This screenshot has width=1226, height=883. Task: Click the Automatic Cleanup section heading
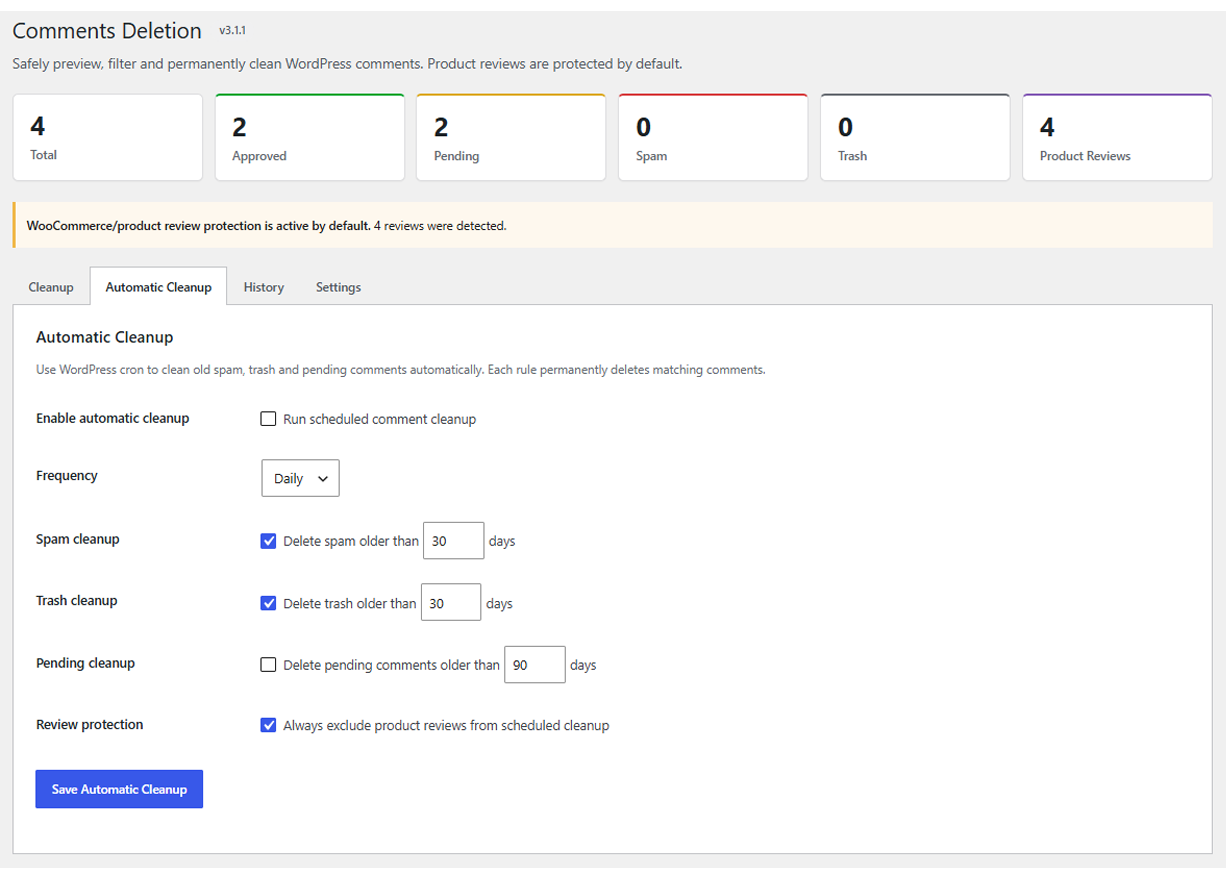104,337
